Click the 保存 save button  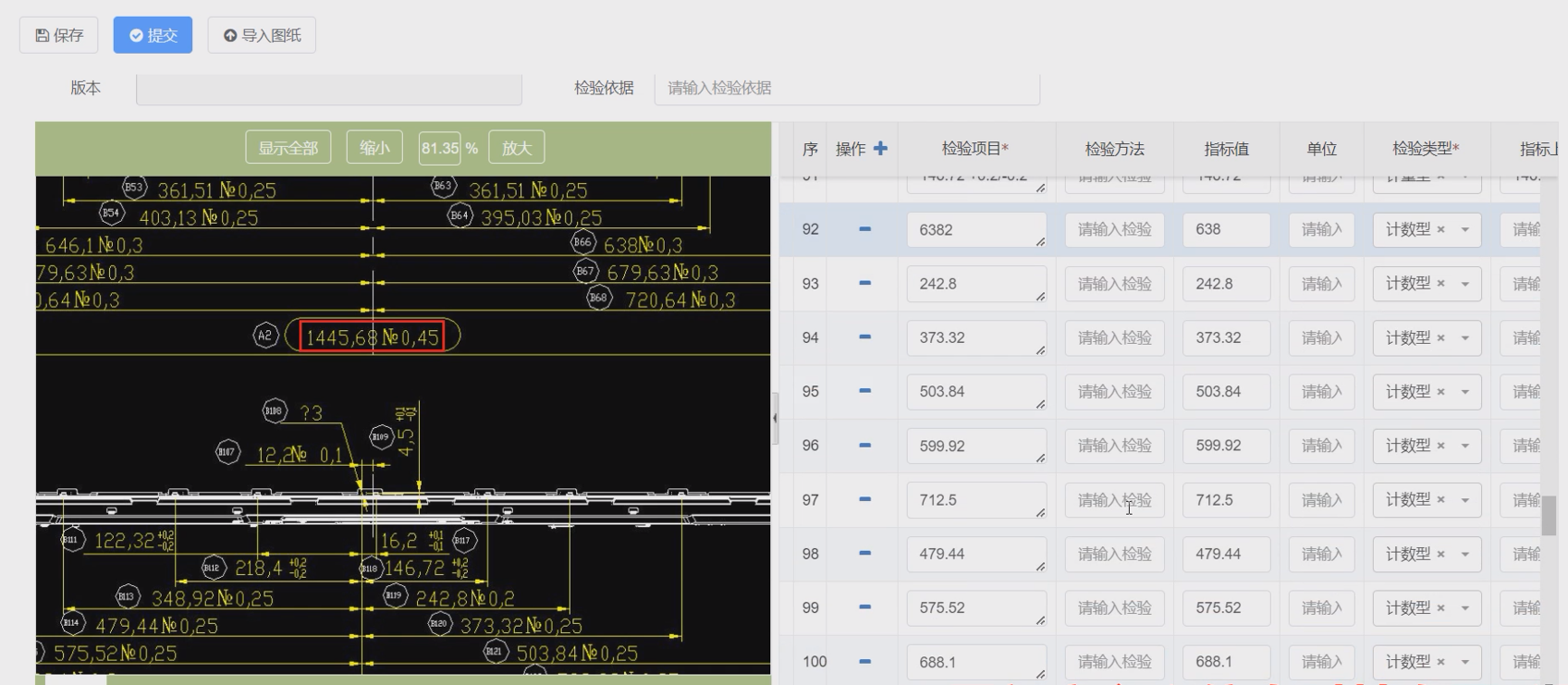(59, 35)
